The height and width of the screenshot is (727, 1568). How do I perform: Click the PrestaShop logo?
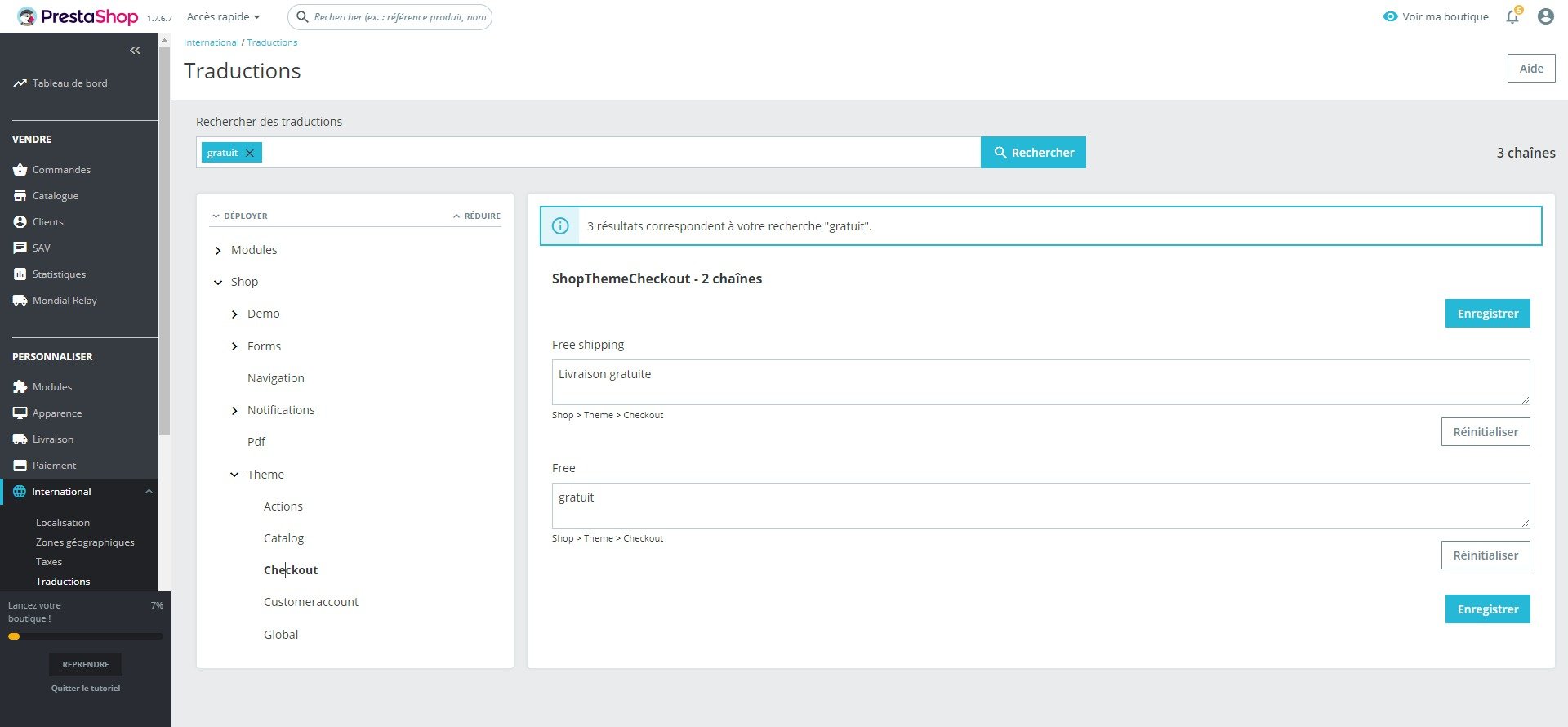click(x=78, y=16)
